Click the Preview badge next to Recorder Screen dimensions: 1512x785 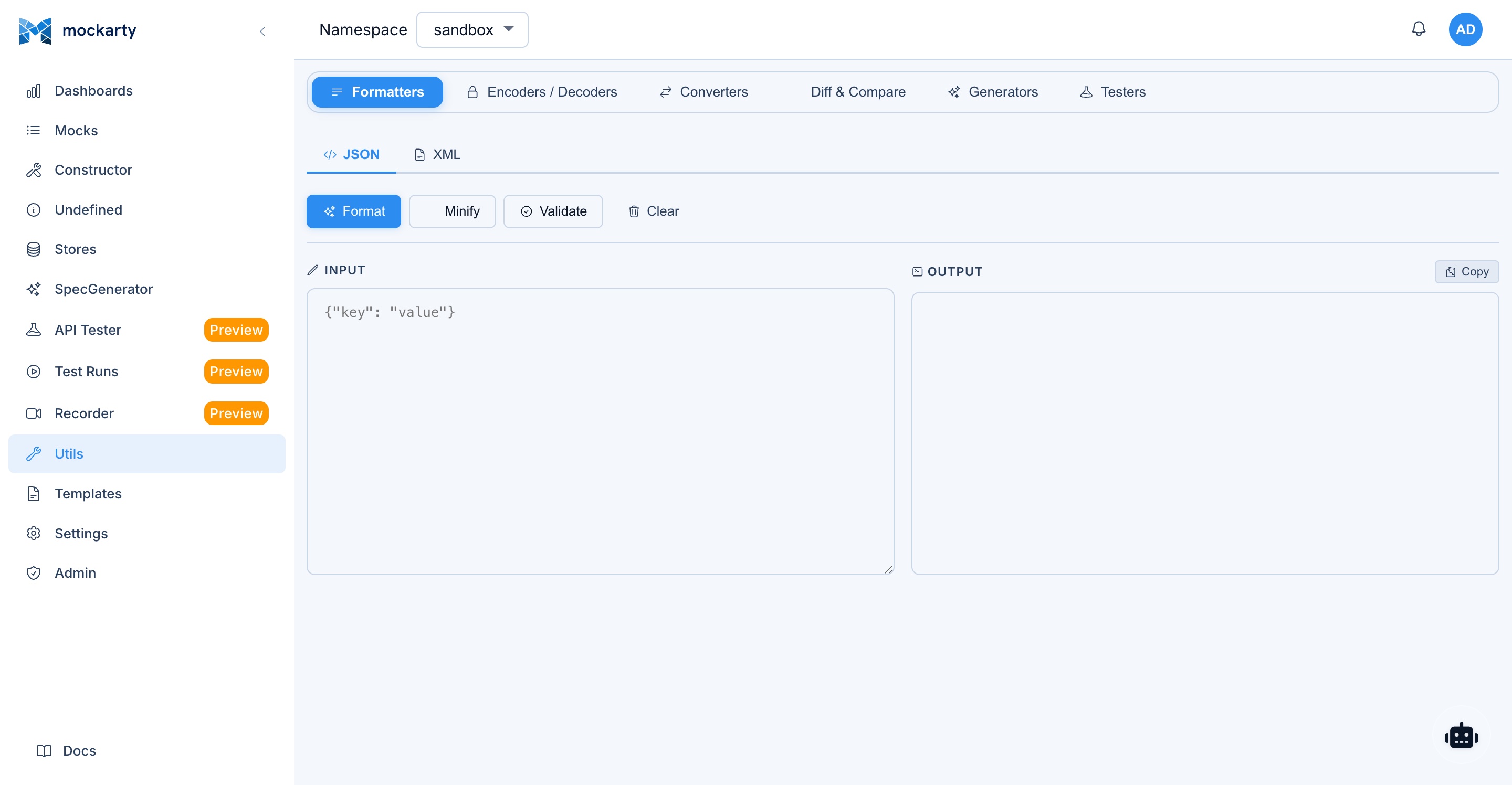click(x=236, y=413)
